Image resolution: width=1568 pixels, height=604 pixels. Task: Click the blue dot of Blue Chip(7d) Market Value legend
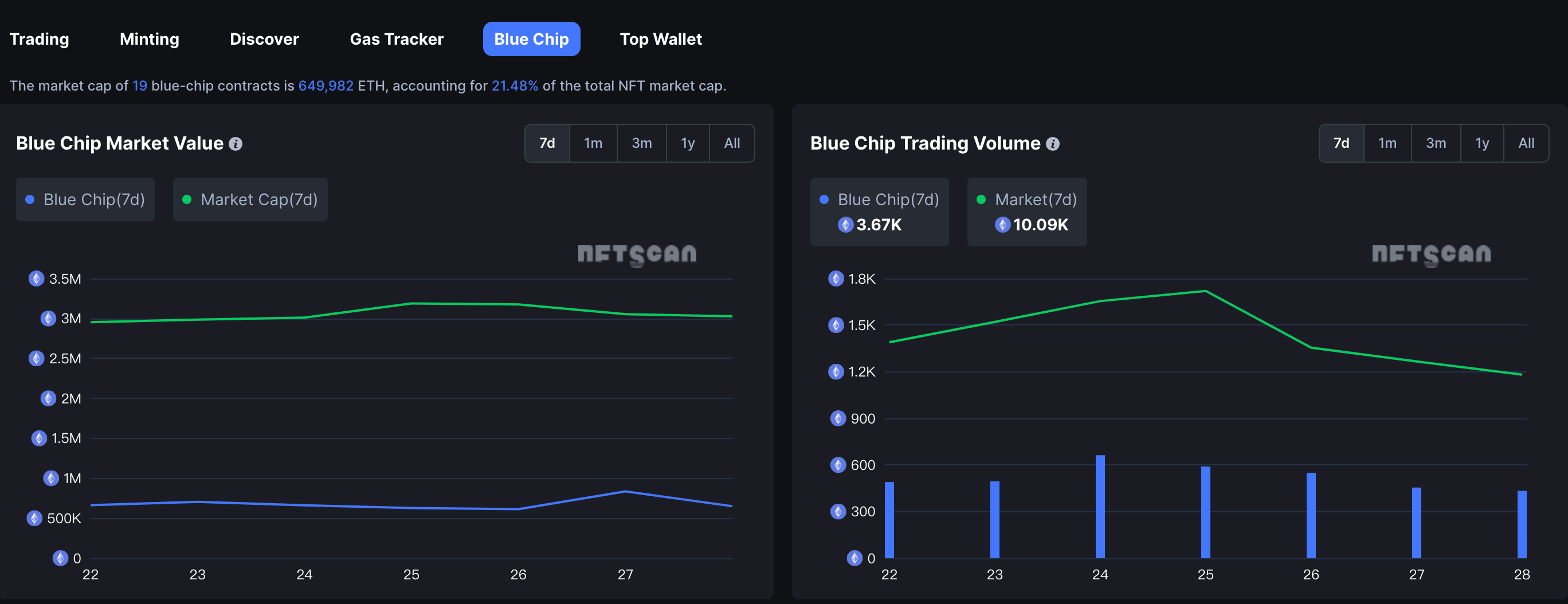tap(29, 199)
